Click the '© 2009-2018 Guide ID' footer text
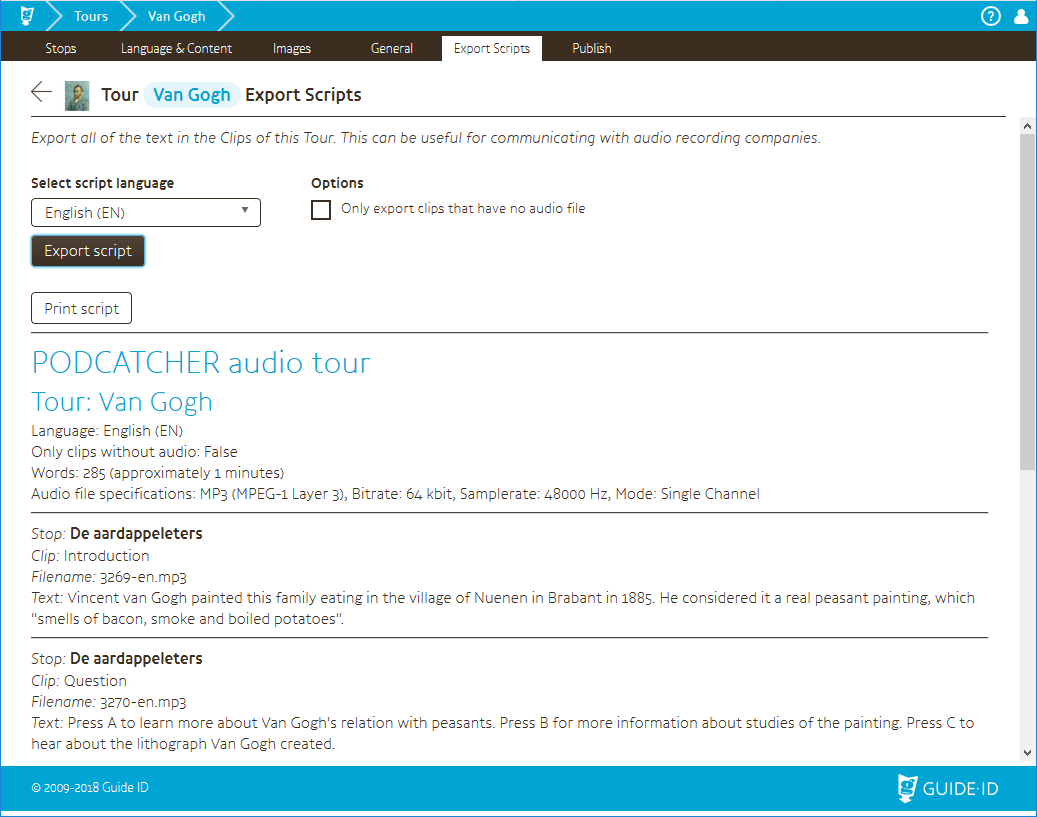 (90, 787)
